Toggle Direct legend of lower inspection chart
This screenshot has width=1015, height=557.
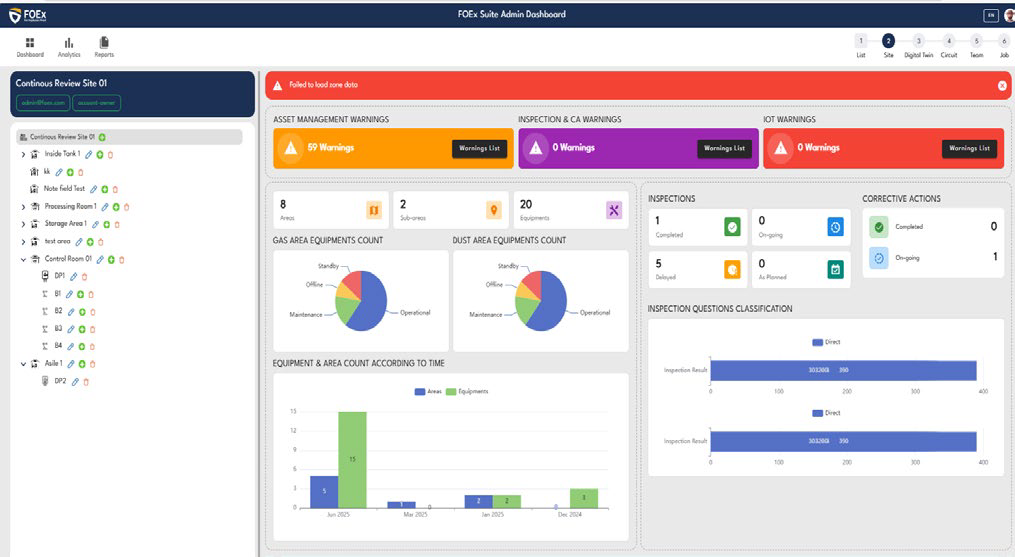826,413
